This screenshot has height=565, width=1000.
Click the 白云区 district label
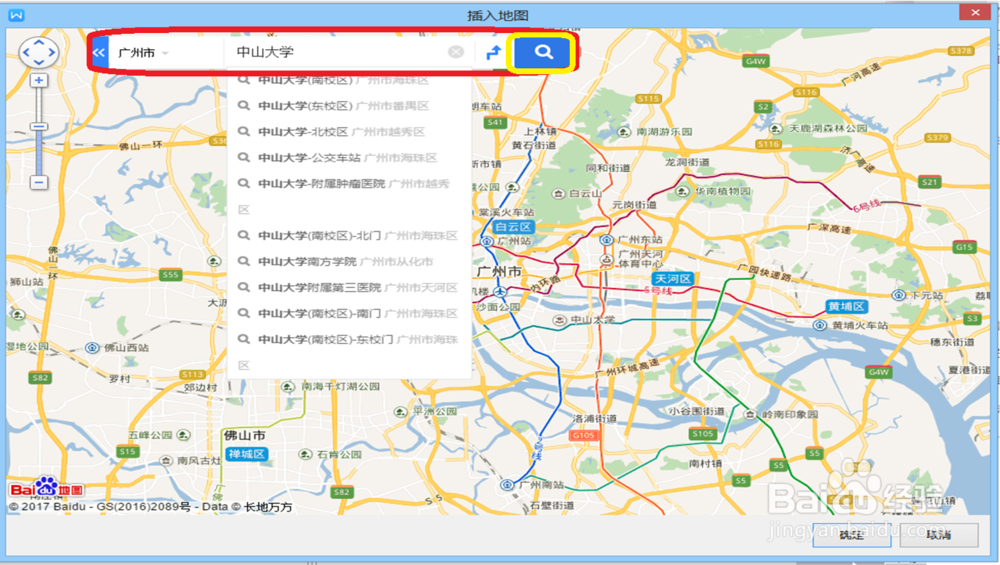point(513,227)
